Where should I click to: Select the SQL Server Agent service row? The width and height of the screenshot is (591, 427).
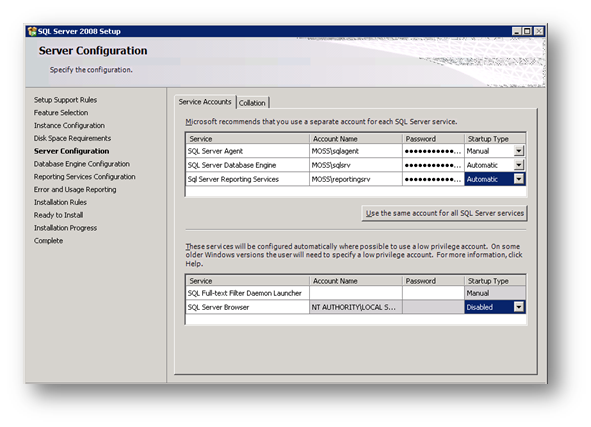[356, 151]
